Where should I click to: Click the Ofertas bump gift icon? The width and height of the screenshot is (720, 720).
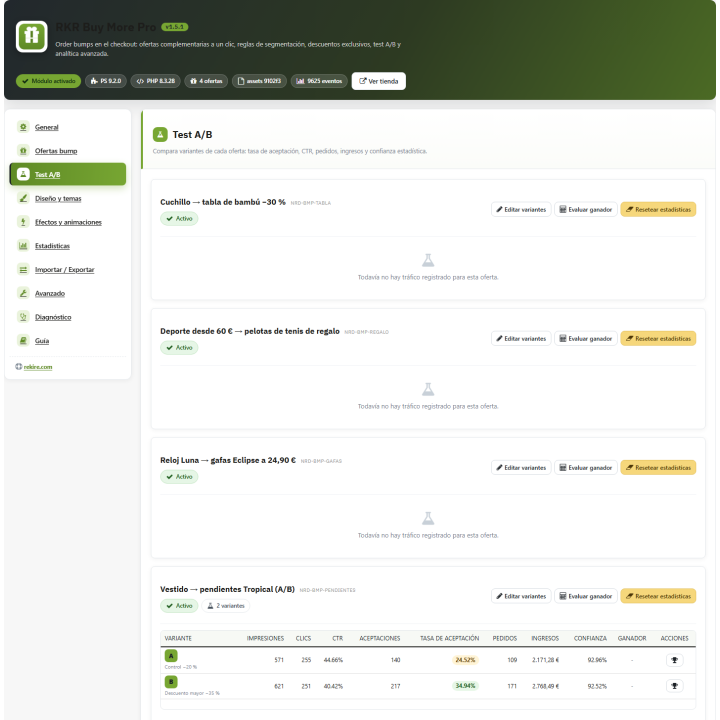(x=23, y=151)
